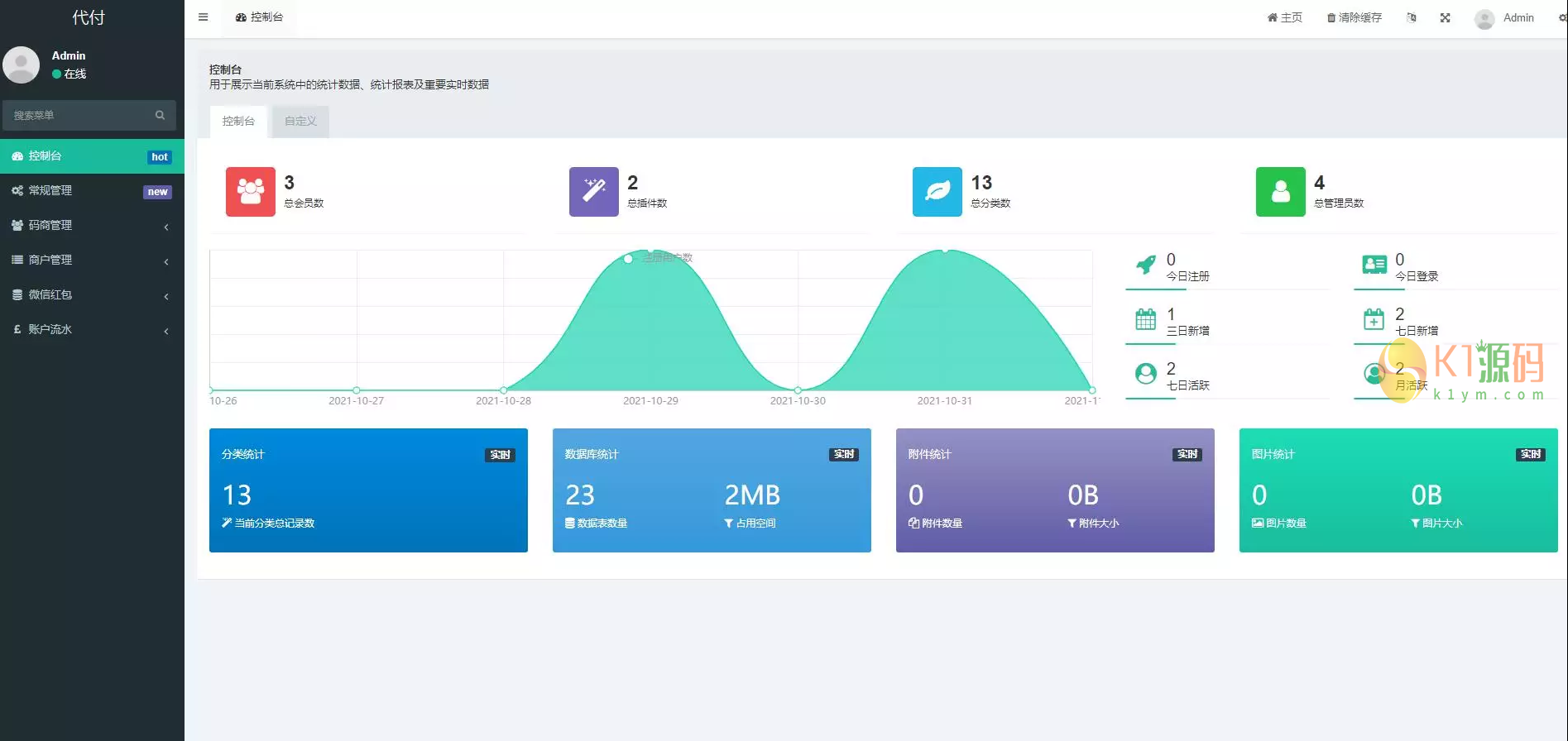Switch to the 控制台 content tab
Screen dimensions: 1568x741
(238, 122)
